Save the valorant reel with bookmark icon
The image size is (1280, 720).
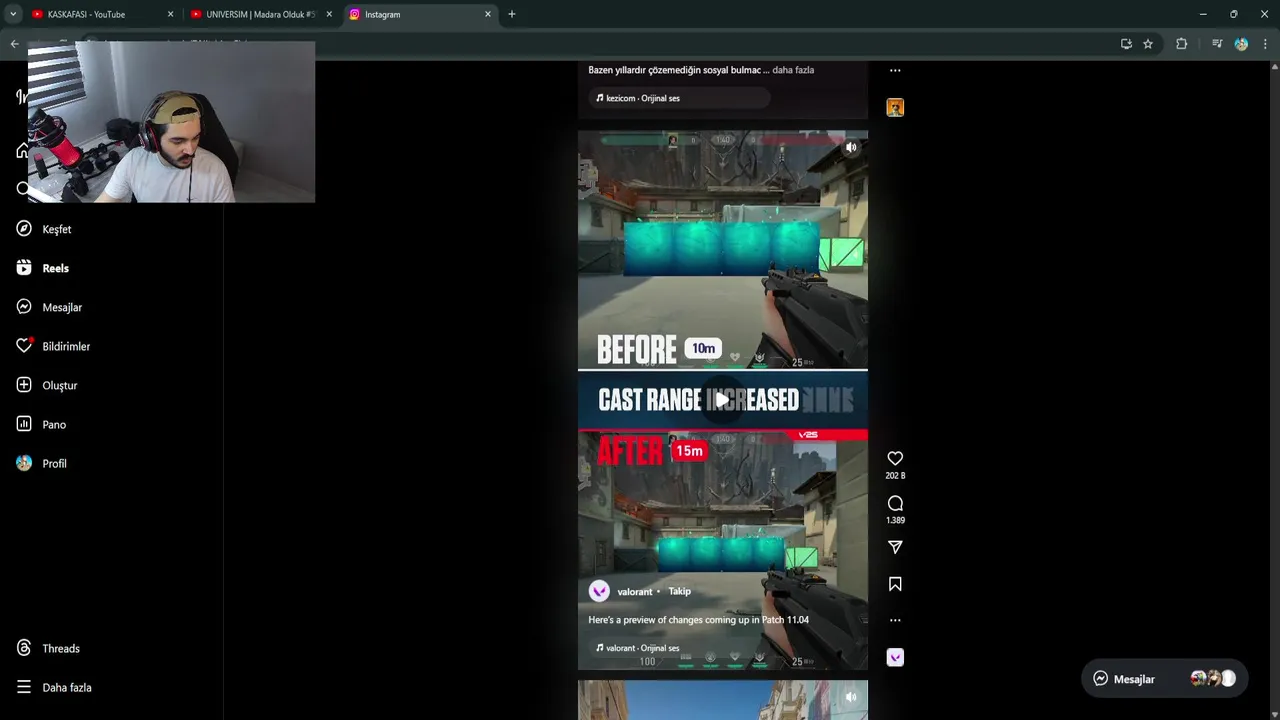pyautogui.click(x=895, y=584)
